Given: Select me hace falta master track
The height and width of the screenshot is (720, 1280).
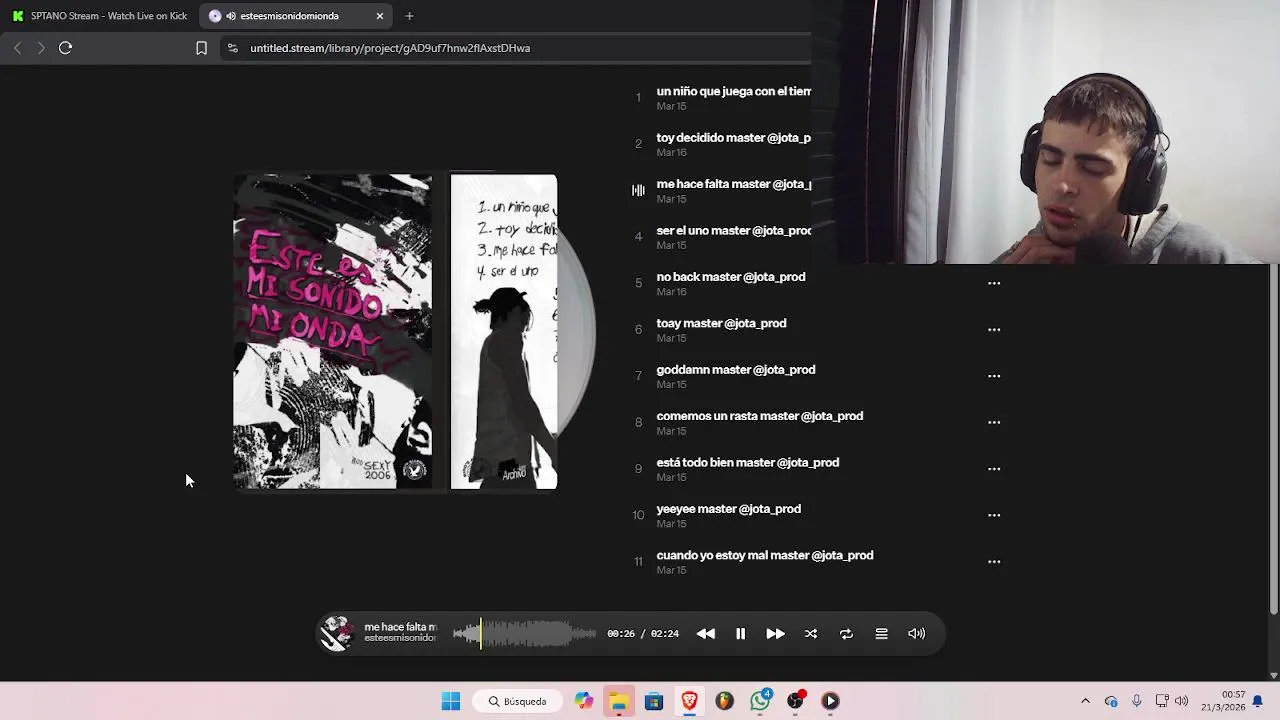Looking at the screenshot, I should 733,184.
